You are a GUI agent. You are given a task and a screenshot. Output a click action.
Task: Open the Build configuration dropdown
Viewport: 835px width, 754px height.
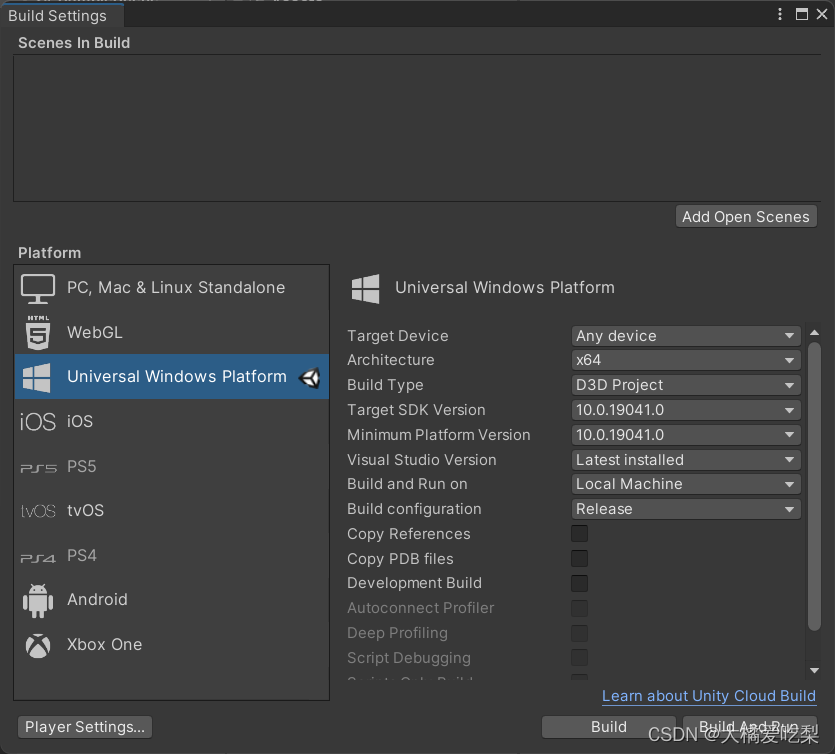[686, 509]
